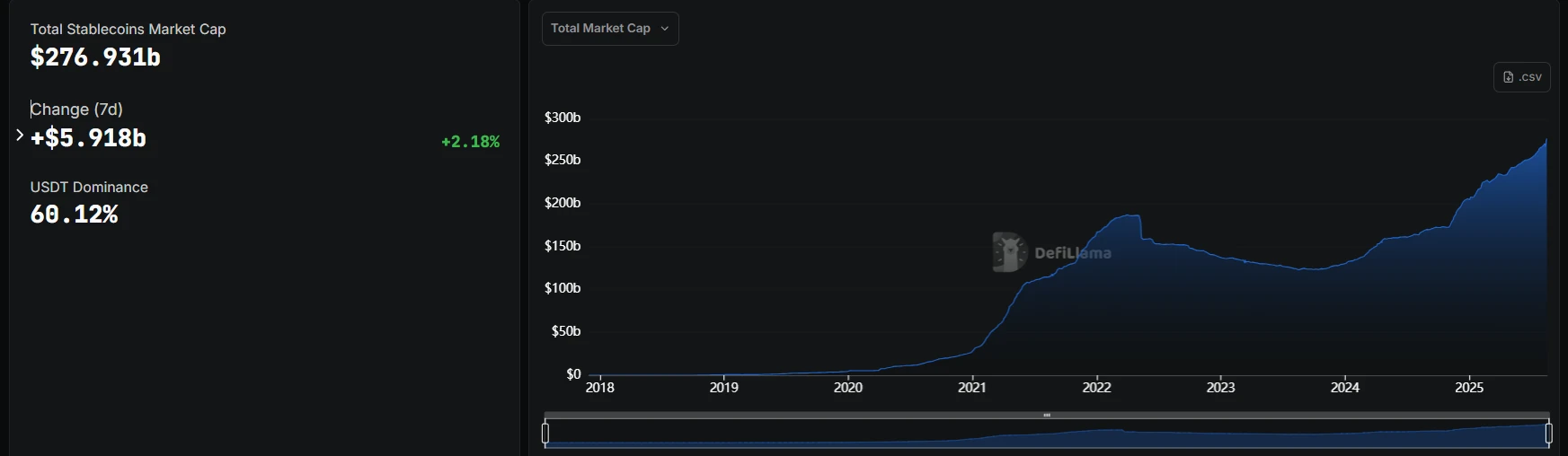Image resolution: width=1568 pixels, height=456 pixels.
Task: Click the +2.18% percentage change
Action: 470,142
